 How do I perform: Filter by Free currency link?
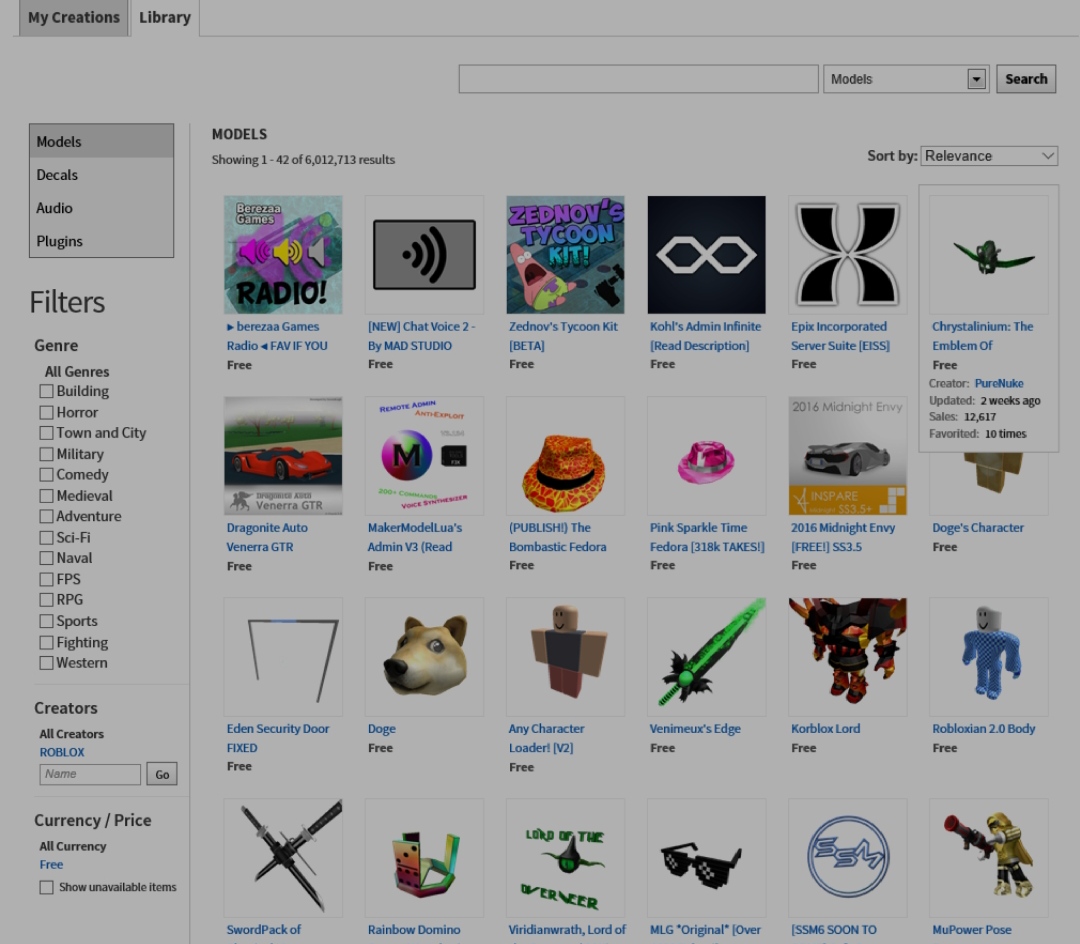(51, 864)
